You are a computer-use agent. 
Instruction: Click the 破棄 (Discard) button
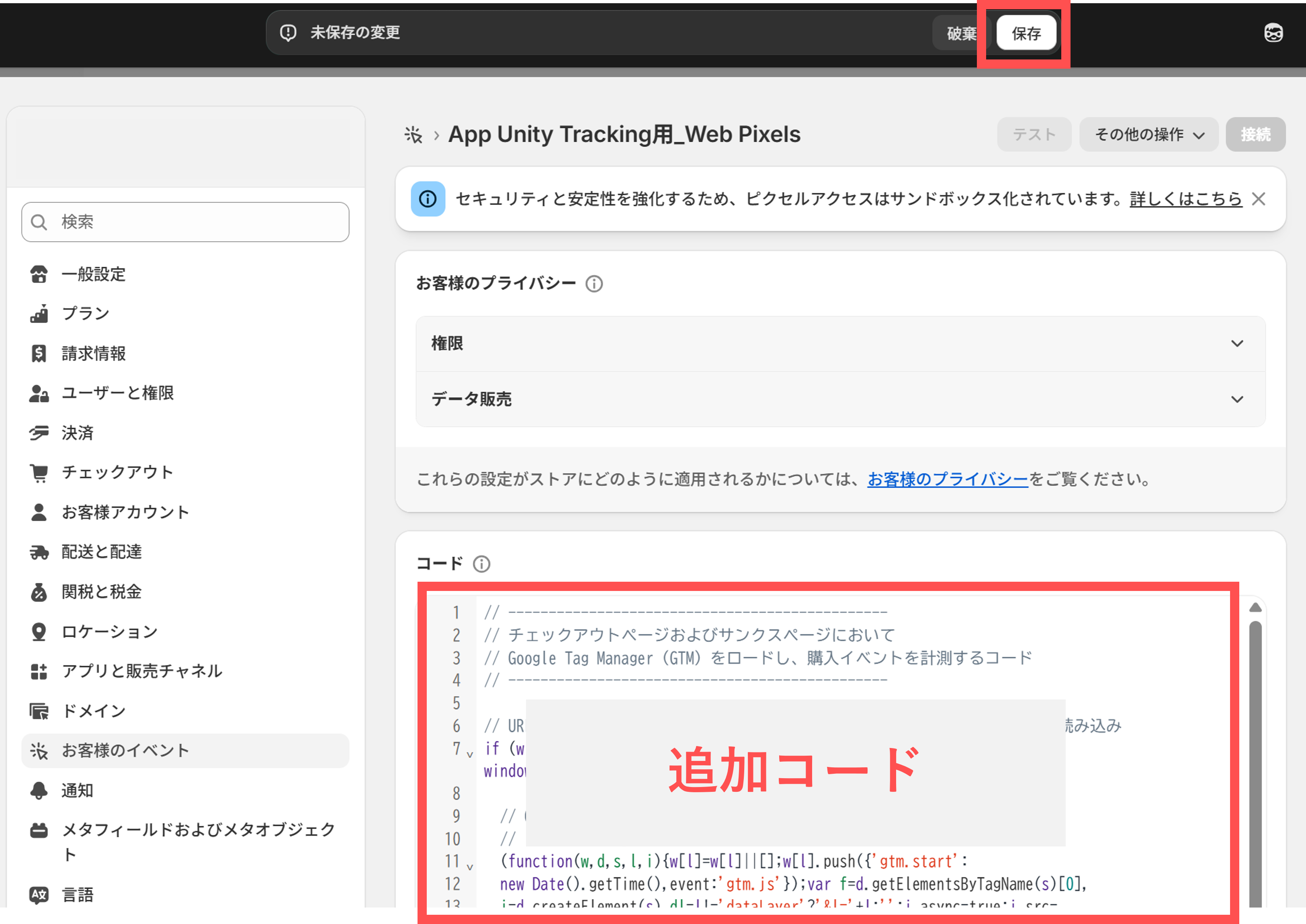click(x=961, y=34)
